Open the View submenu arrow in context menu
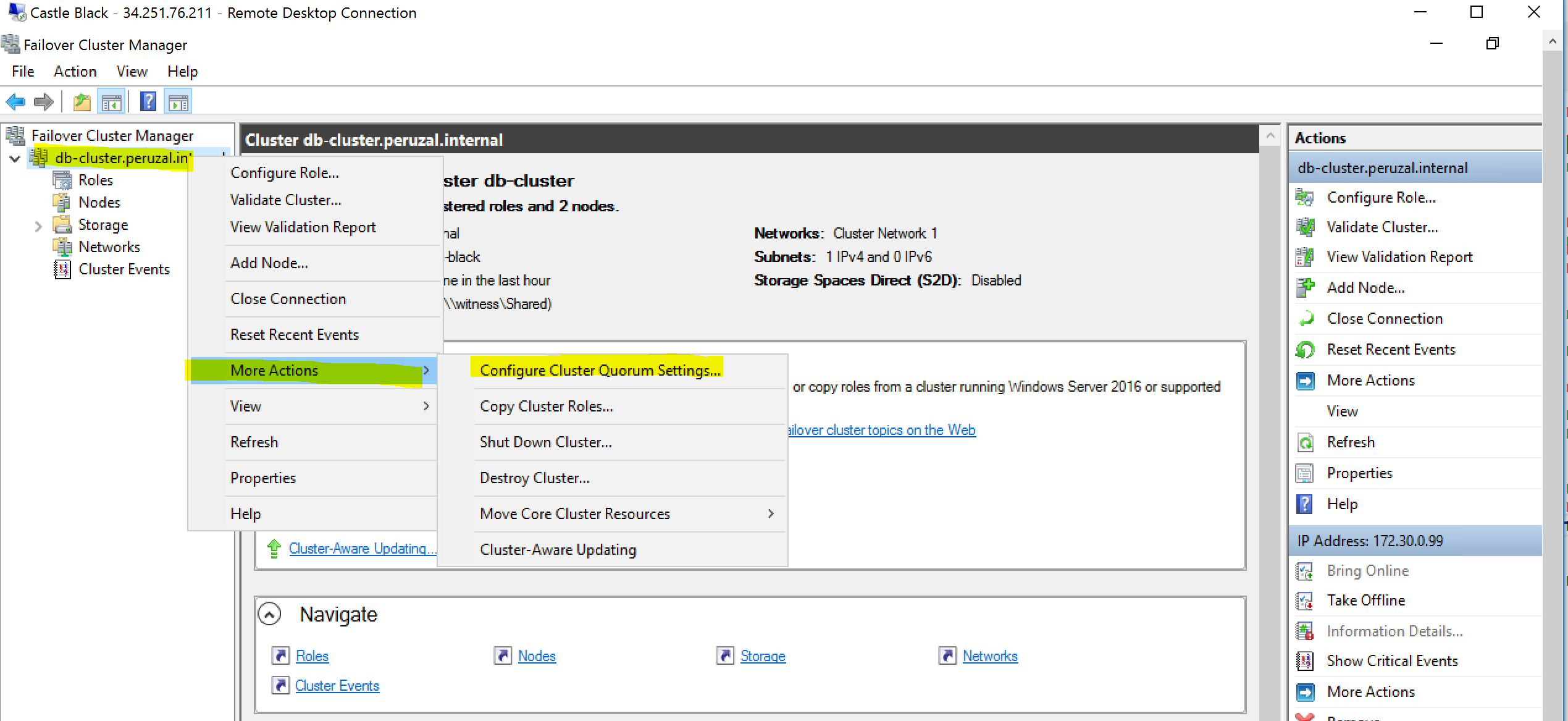 (426, 406)
